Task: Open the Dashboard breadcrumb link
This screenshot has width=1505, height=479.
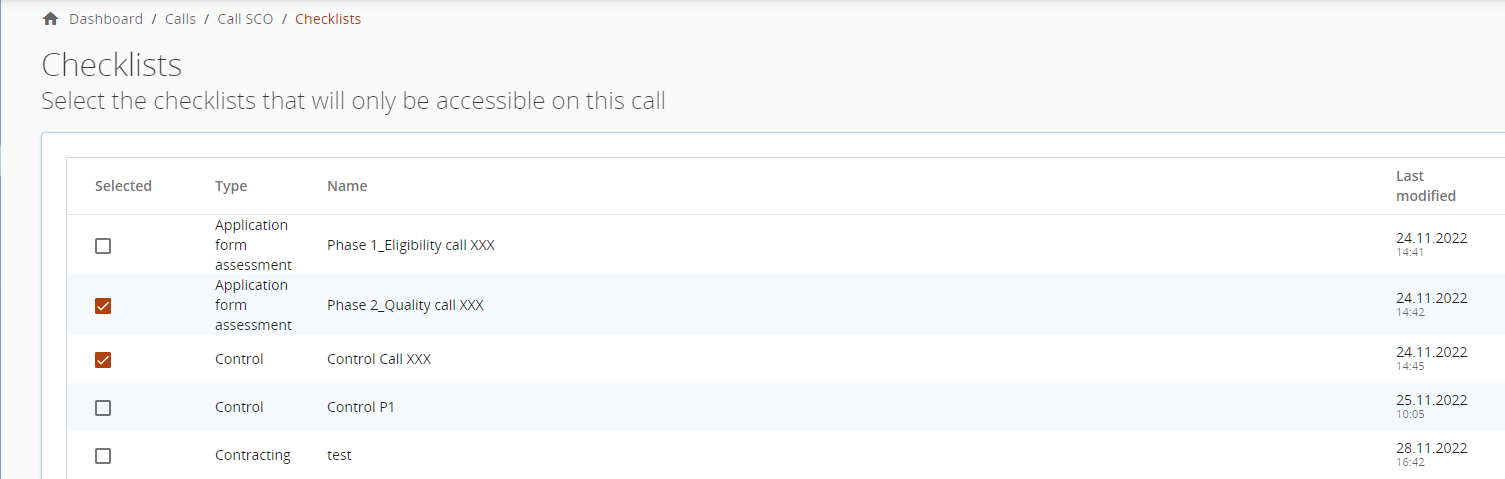Action: point(106,19)
